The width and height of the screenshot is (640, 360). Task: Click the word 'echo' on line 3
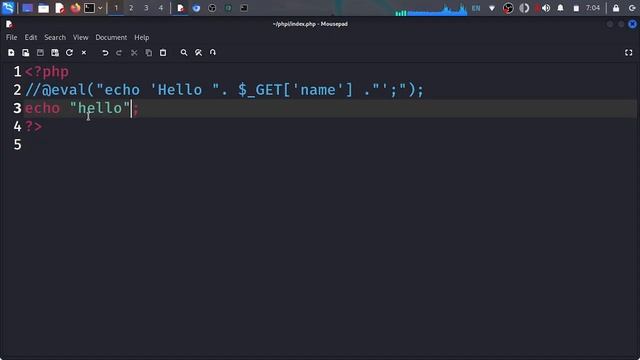42,108
